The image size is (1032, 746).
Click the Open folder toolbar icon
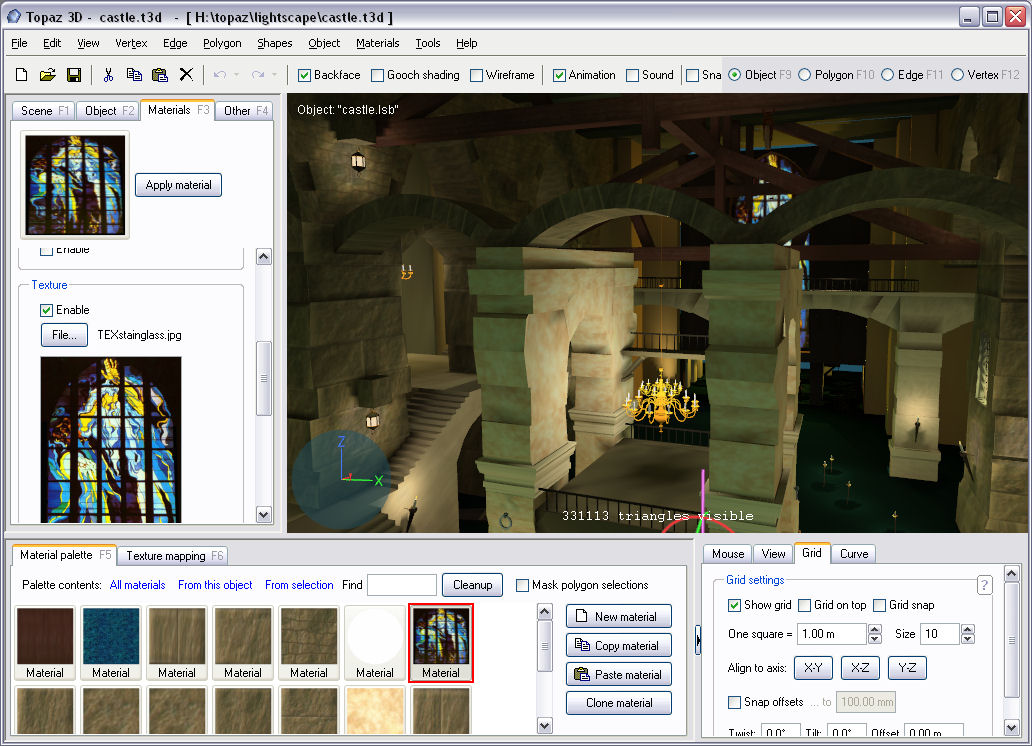coord(47,75)
